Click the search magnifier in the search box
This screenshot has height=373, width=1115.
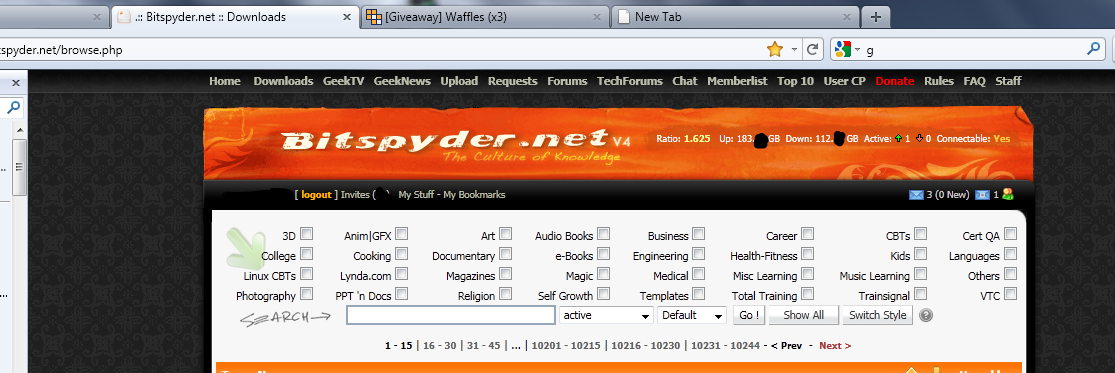point(1094,49)
